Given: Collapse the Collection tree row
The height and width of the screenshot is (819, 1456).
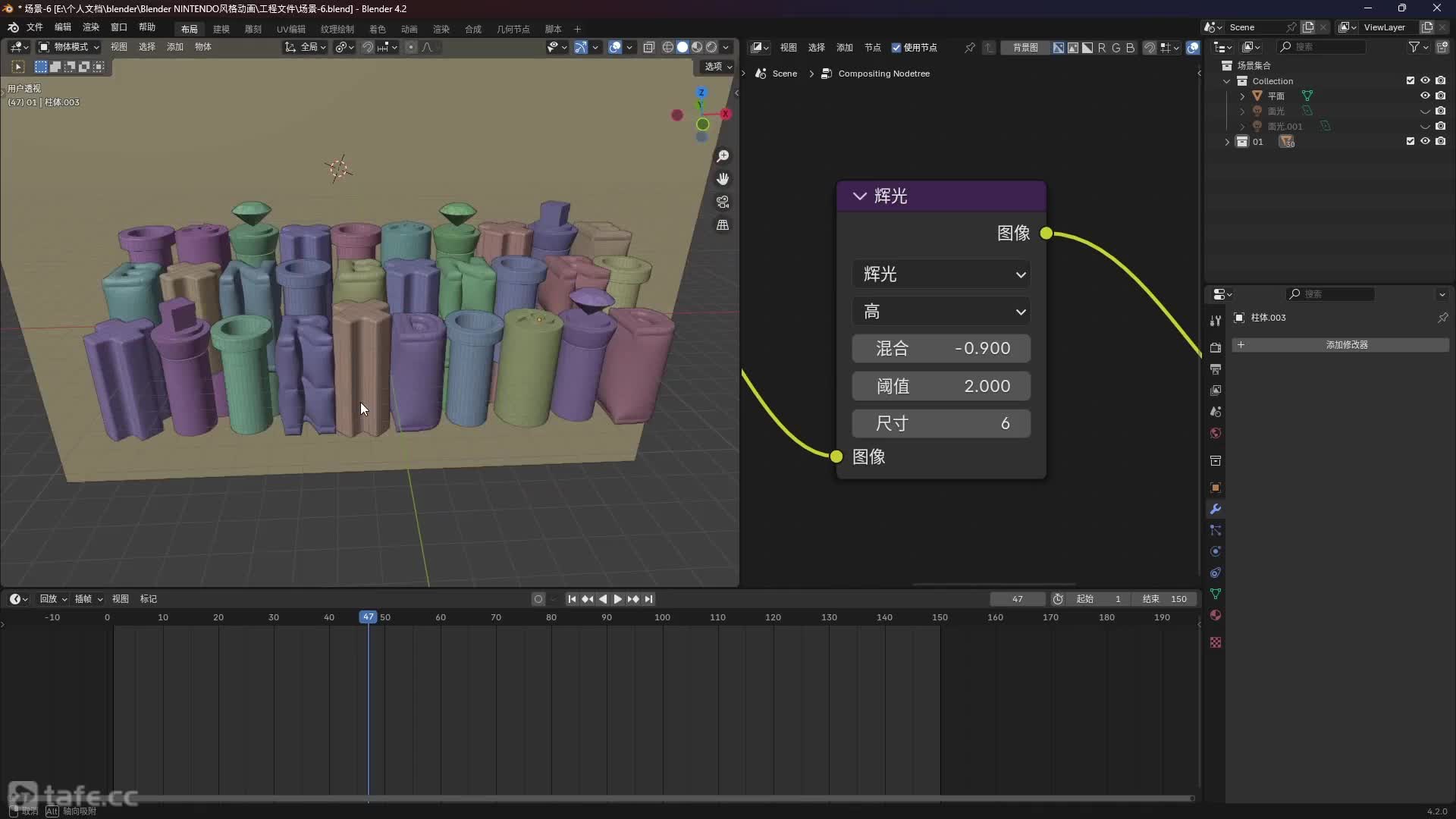Looking at the screenshot, I should pyautogui.click(x=1227, y=81).
